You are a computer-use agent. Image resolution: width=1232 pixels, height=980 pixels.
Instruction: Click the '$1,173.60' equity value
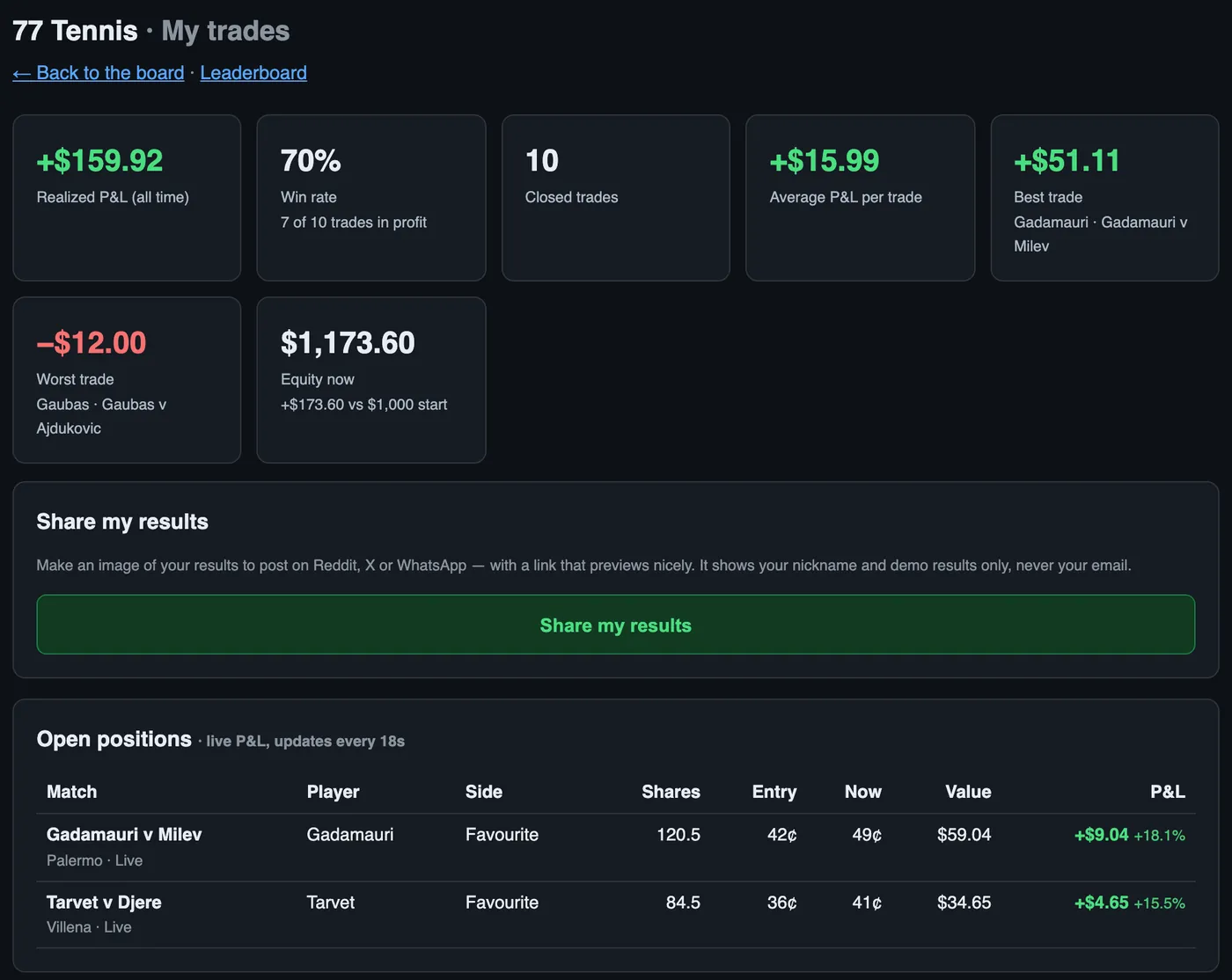pos(348,342)
